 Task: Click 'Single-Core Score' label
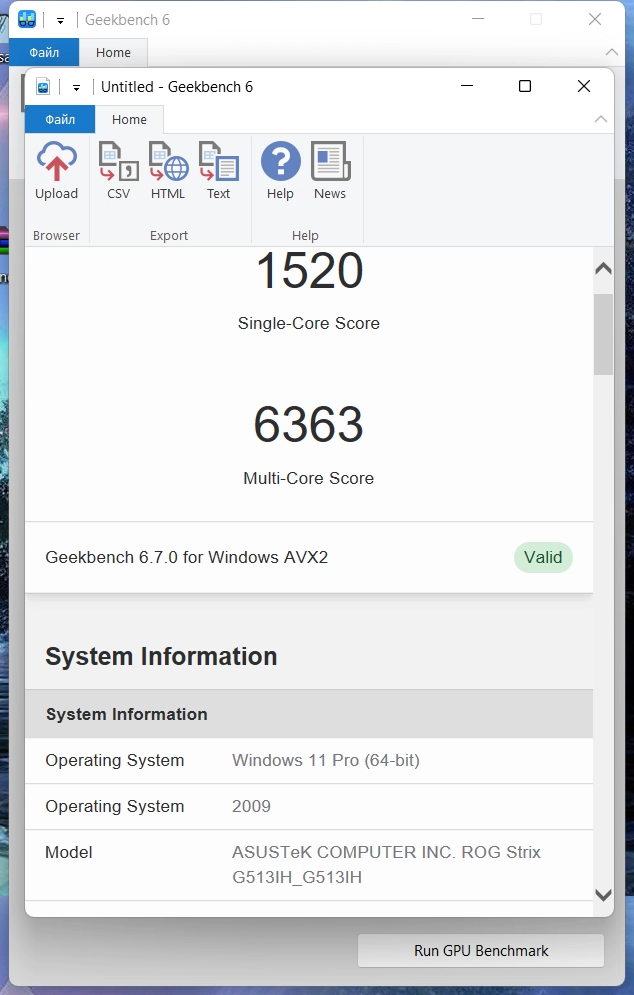308,323
